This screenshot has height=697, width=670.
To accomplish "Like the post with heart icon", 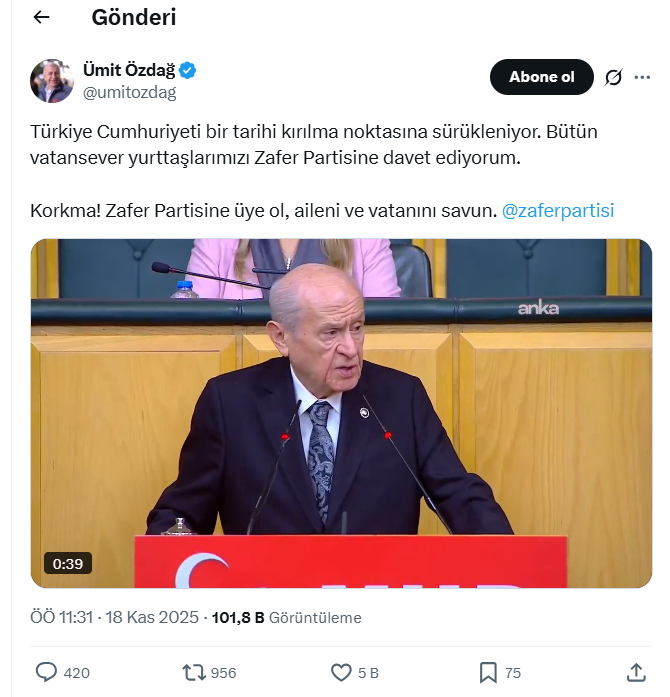I will coord(341,673).
